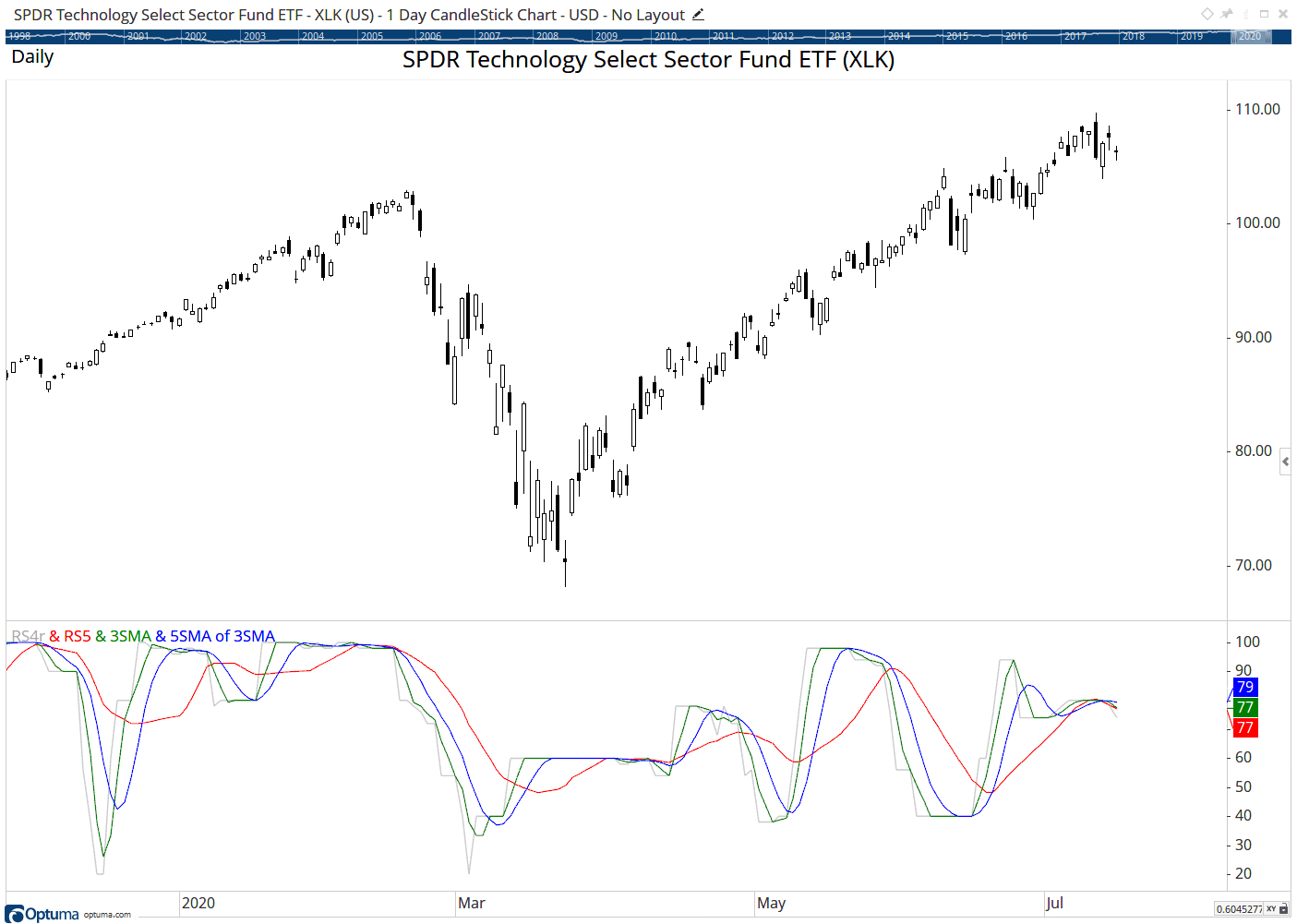Select the blue 5SMA of 3SMA label
1297x924 pixels.
click(x=222, y=636)
